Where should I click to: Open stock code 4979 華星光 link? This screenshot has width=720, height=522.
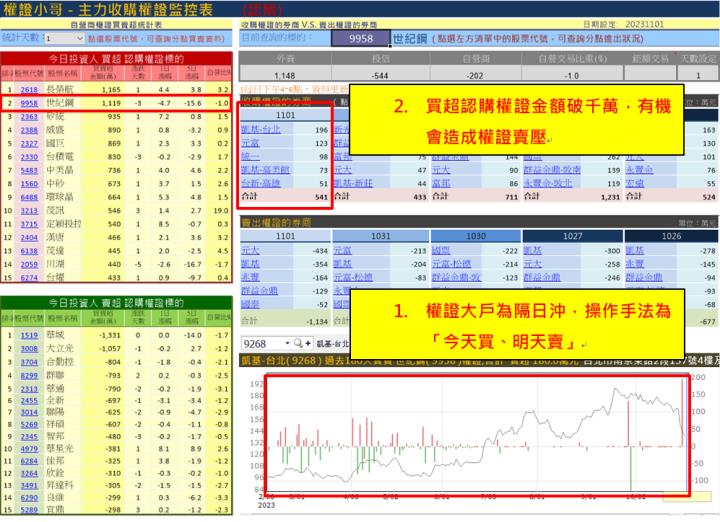tap(29, 449)
